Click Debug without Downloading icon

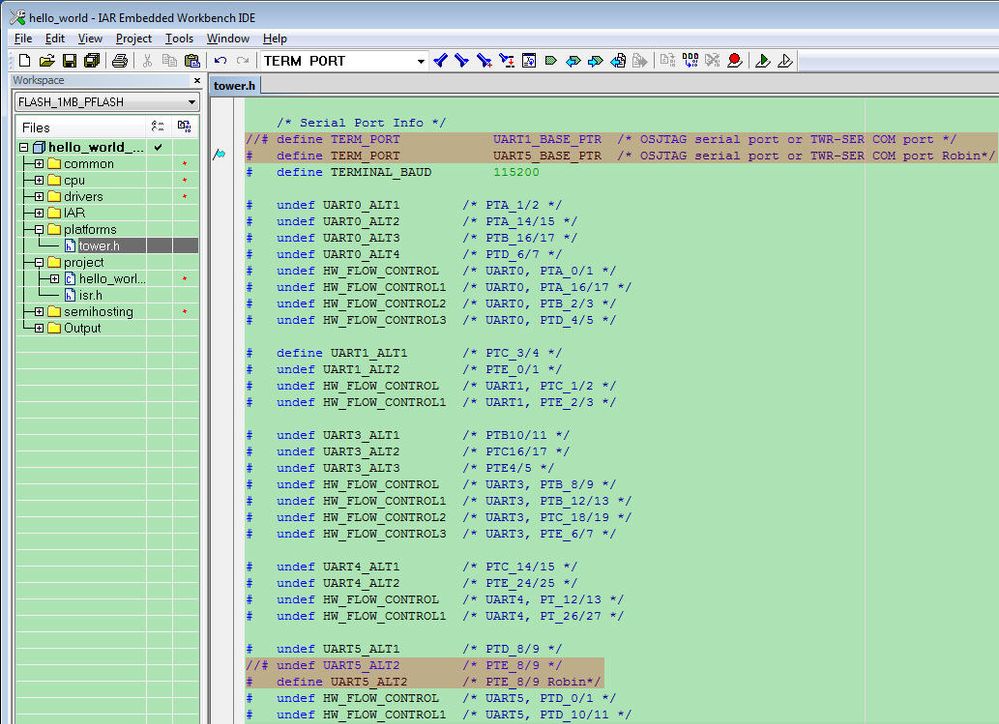(785, 61)
